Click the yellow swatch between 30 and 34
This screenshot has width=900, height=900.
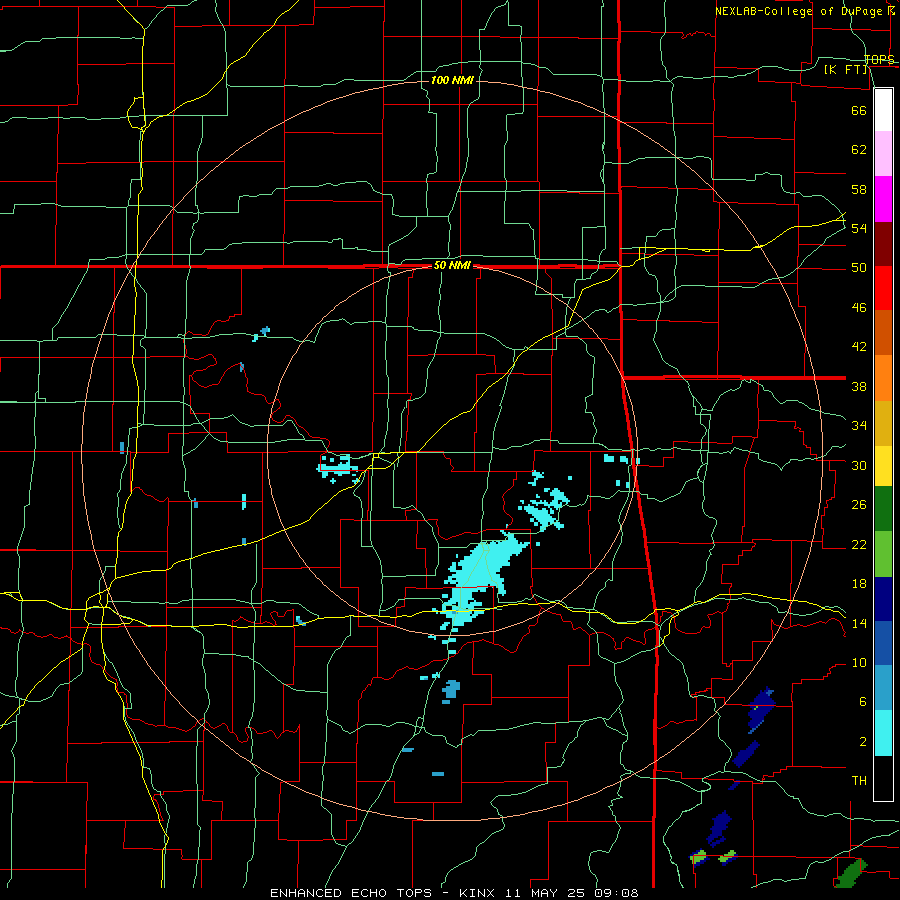click(883, 465)
